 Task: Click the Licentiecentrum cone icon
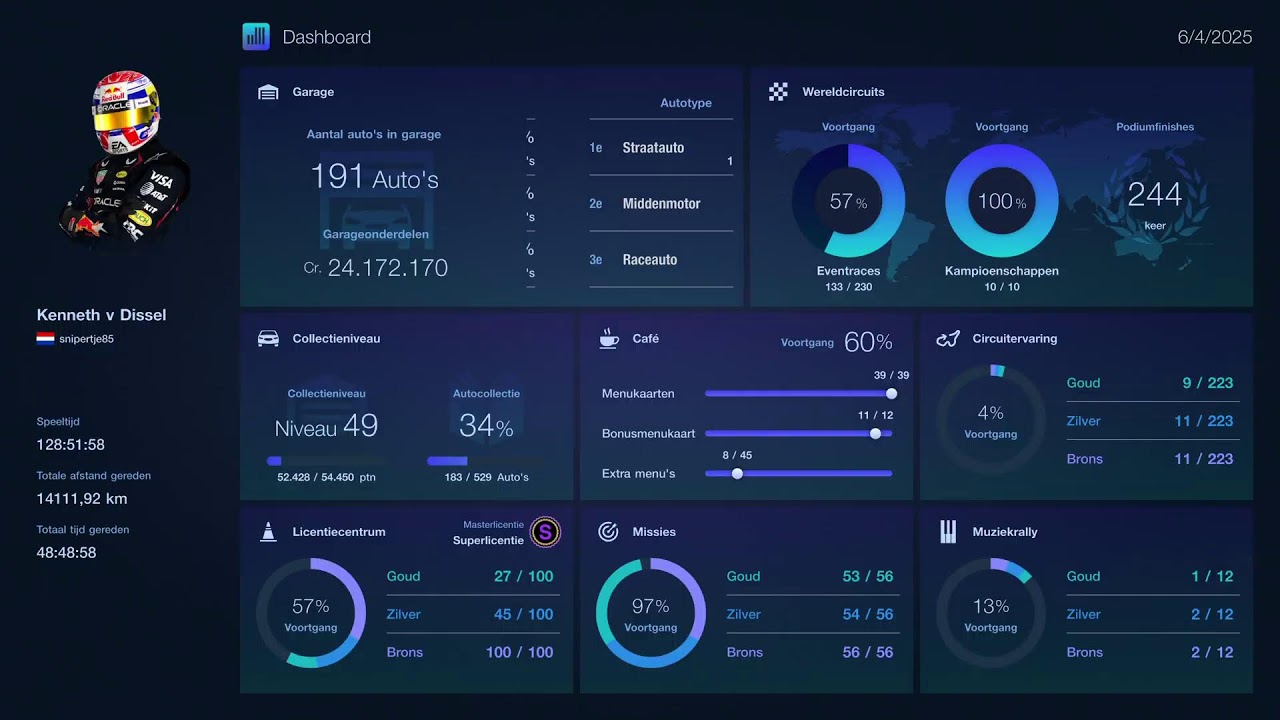pyautogui.click(x=268, y=532)
